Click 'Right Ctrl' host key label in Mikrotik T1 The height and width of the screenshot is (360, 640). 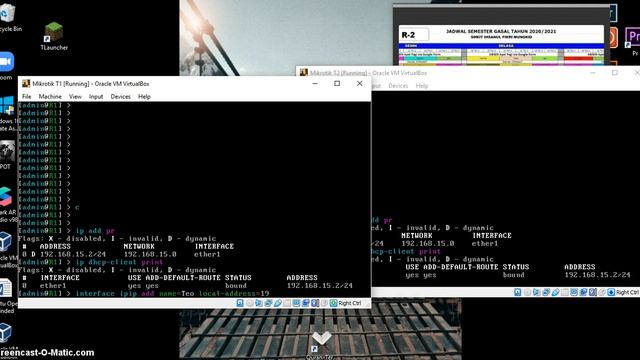click(x=350, y=303)
